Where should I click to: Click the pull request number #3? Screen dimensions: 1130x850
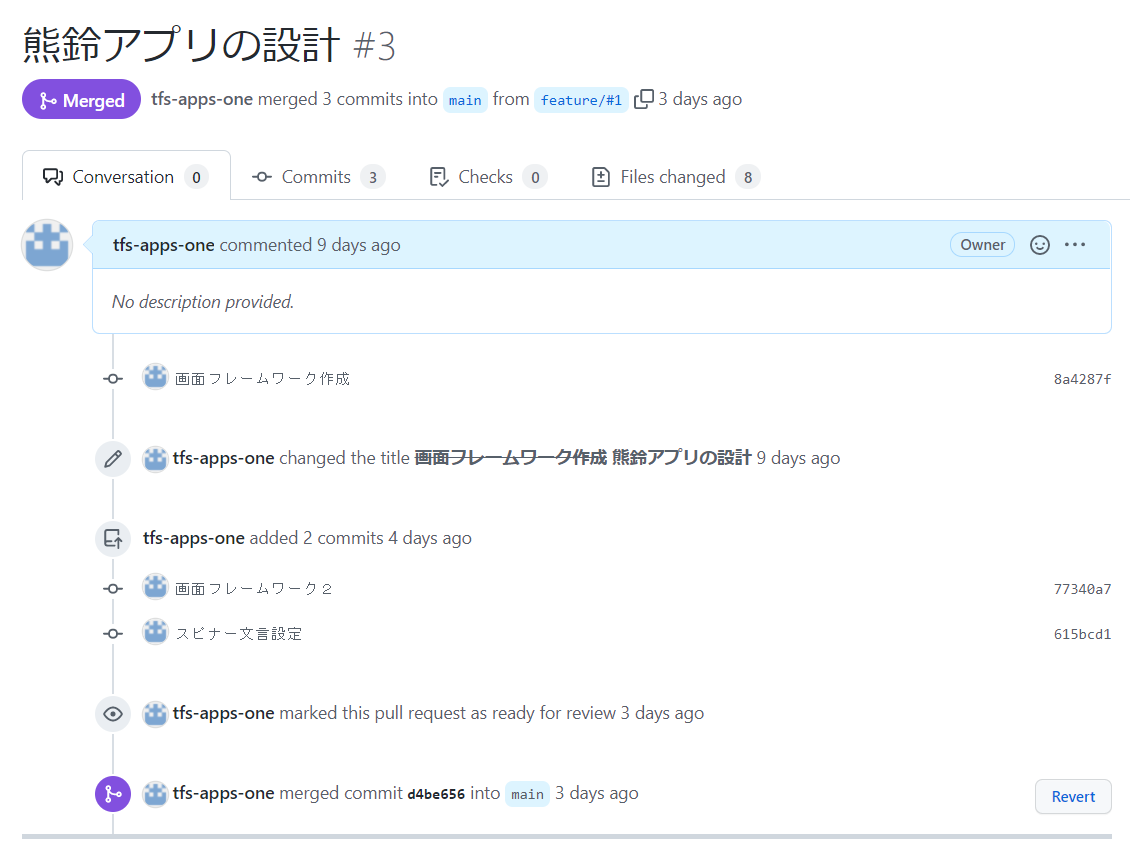[374, 46]
